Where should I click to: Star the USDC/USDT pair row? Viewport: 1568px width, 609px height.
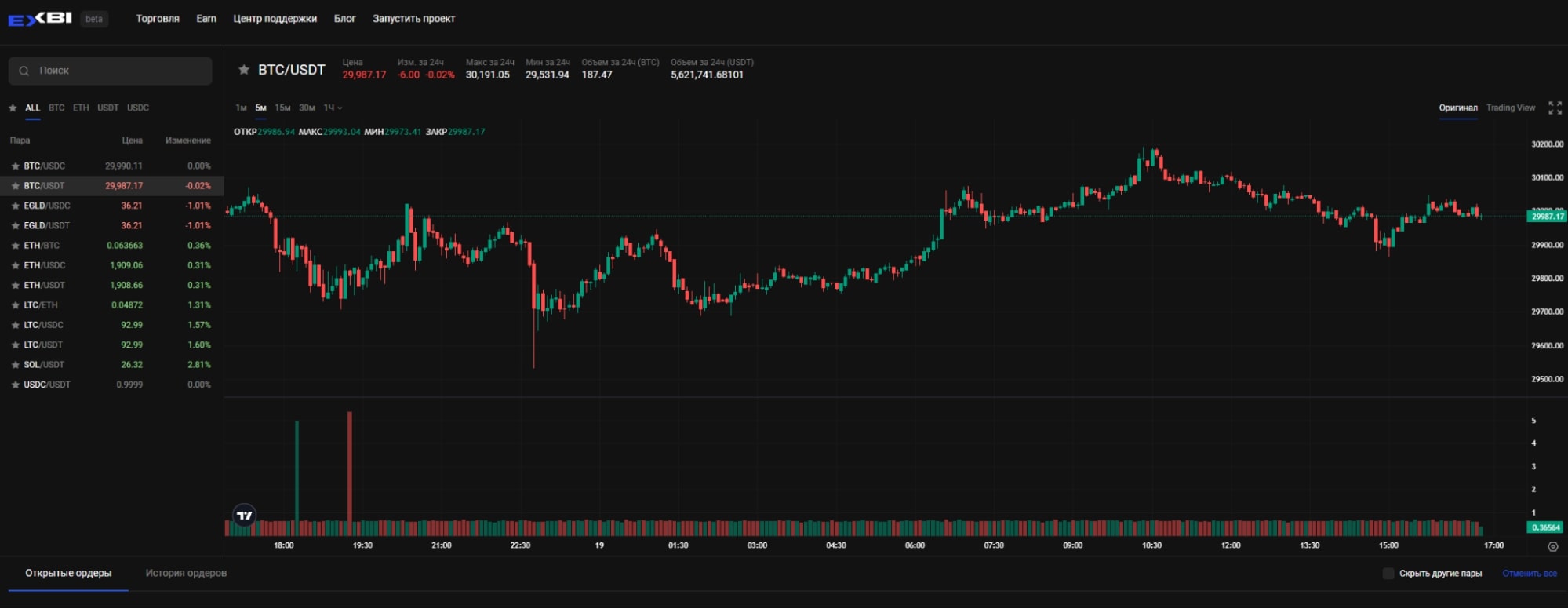15,385
